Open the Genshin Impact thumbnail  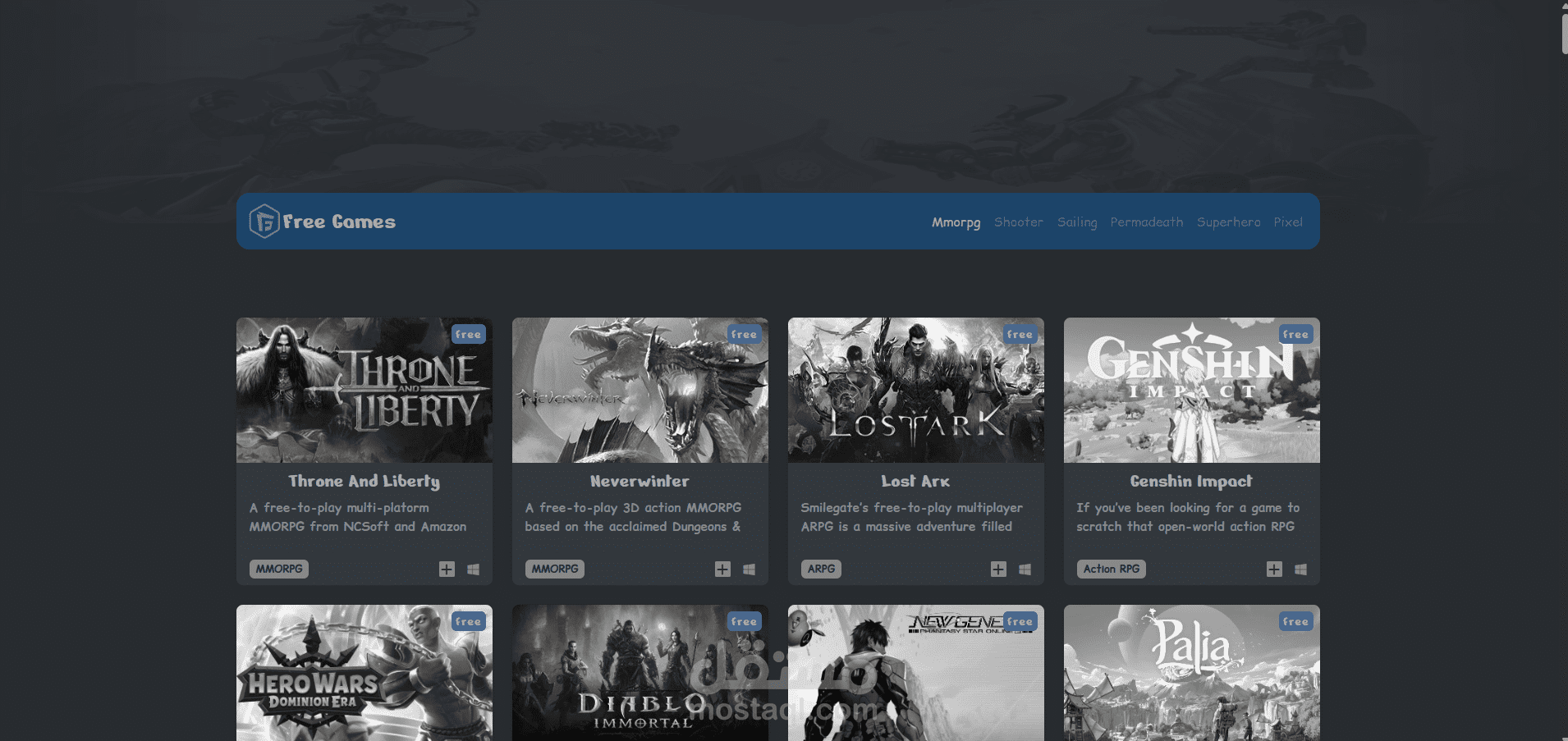[x=1192, y=391]
